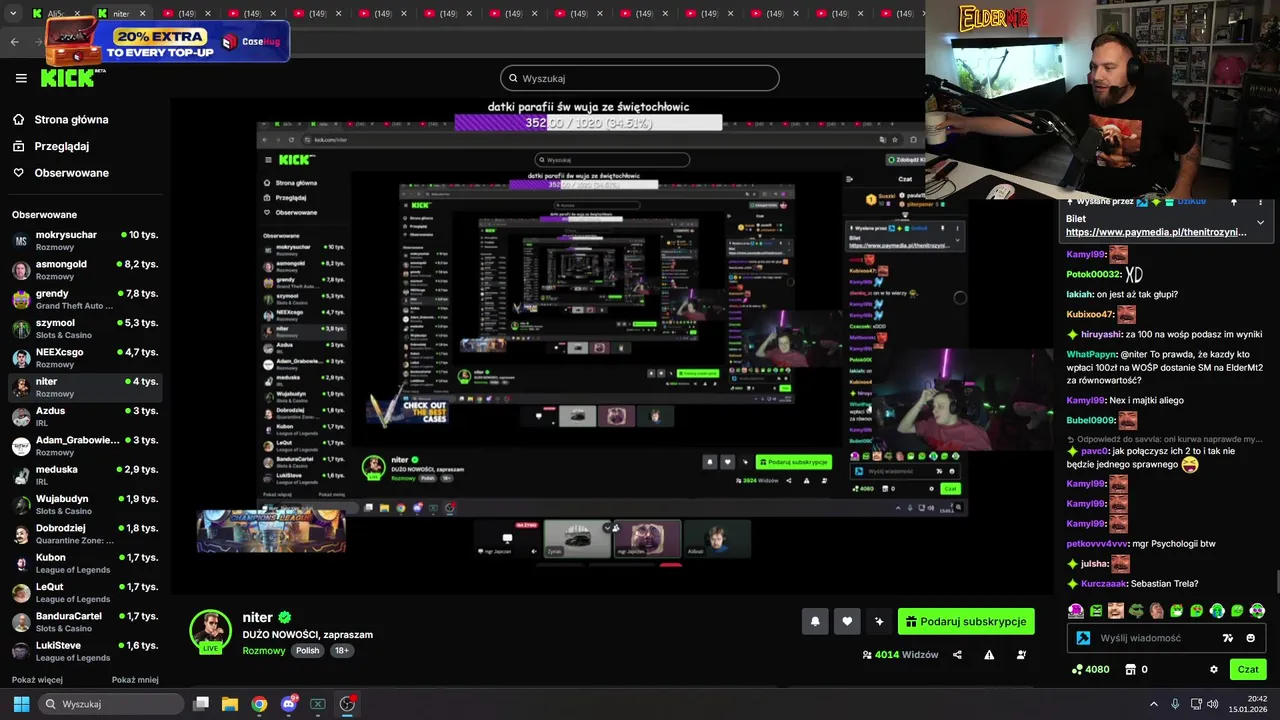This screenshot has width=1280, height=720.
Task: Click the sparkle subscribe icon
Action: pos(879,621)
